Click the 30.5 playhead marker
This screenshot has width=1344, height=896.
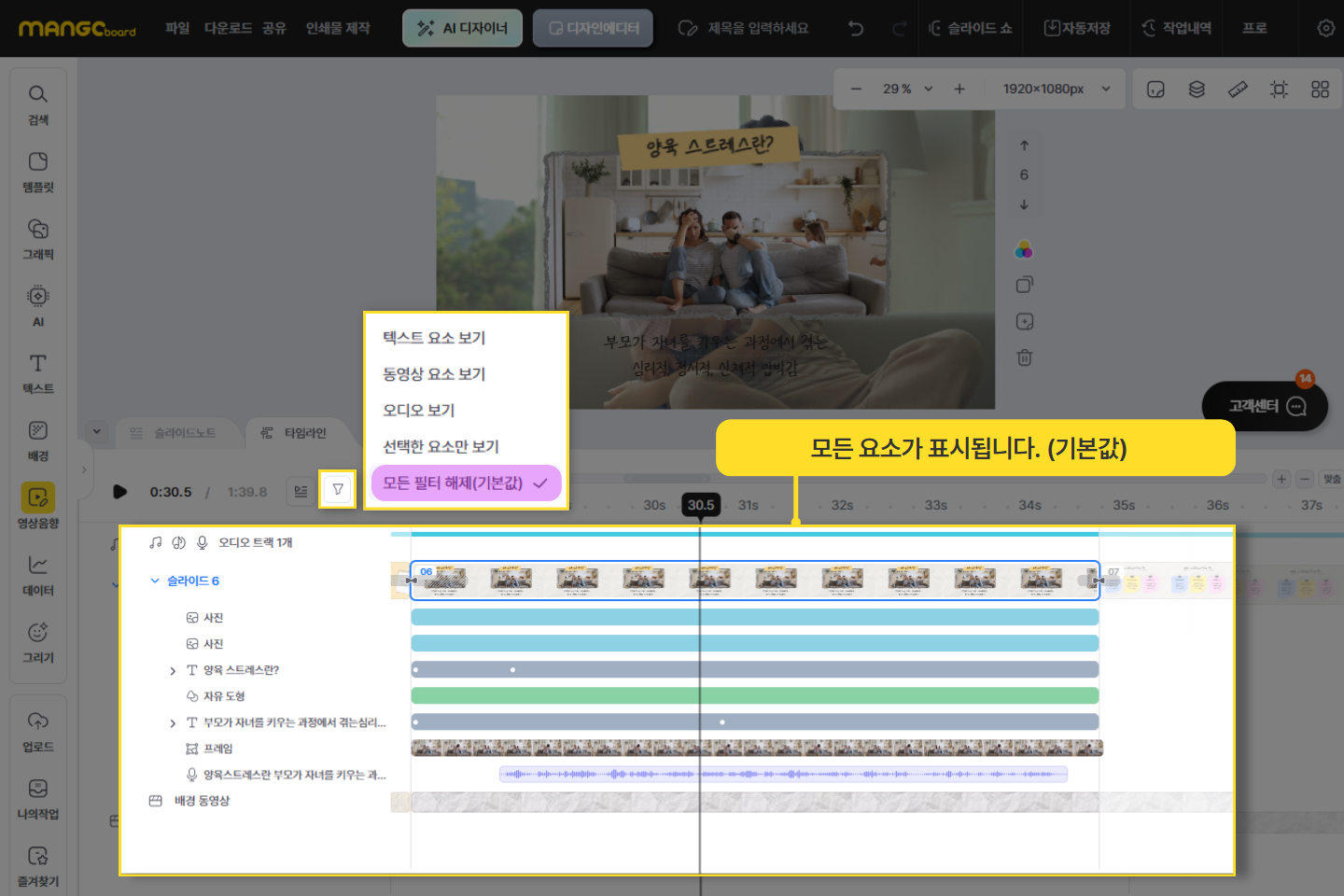700,505
